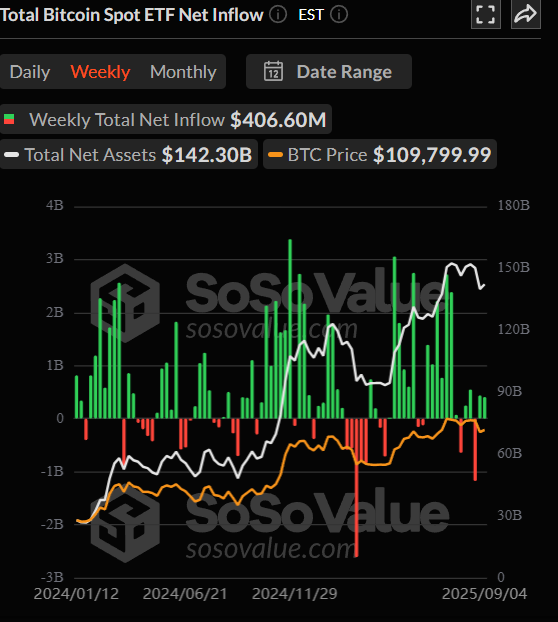Click the 2024/06/21 axis date label
Screen dimensions: 558x622
coord(185,594)
